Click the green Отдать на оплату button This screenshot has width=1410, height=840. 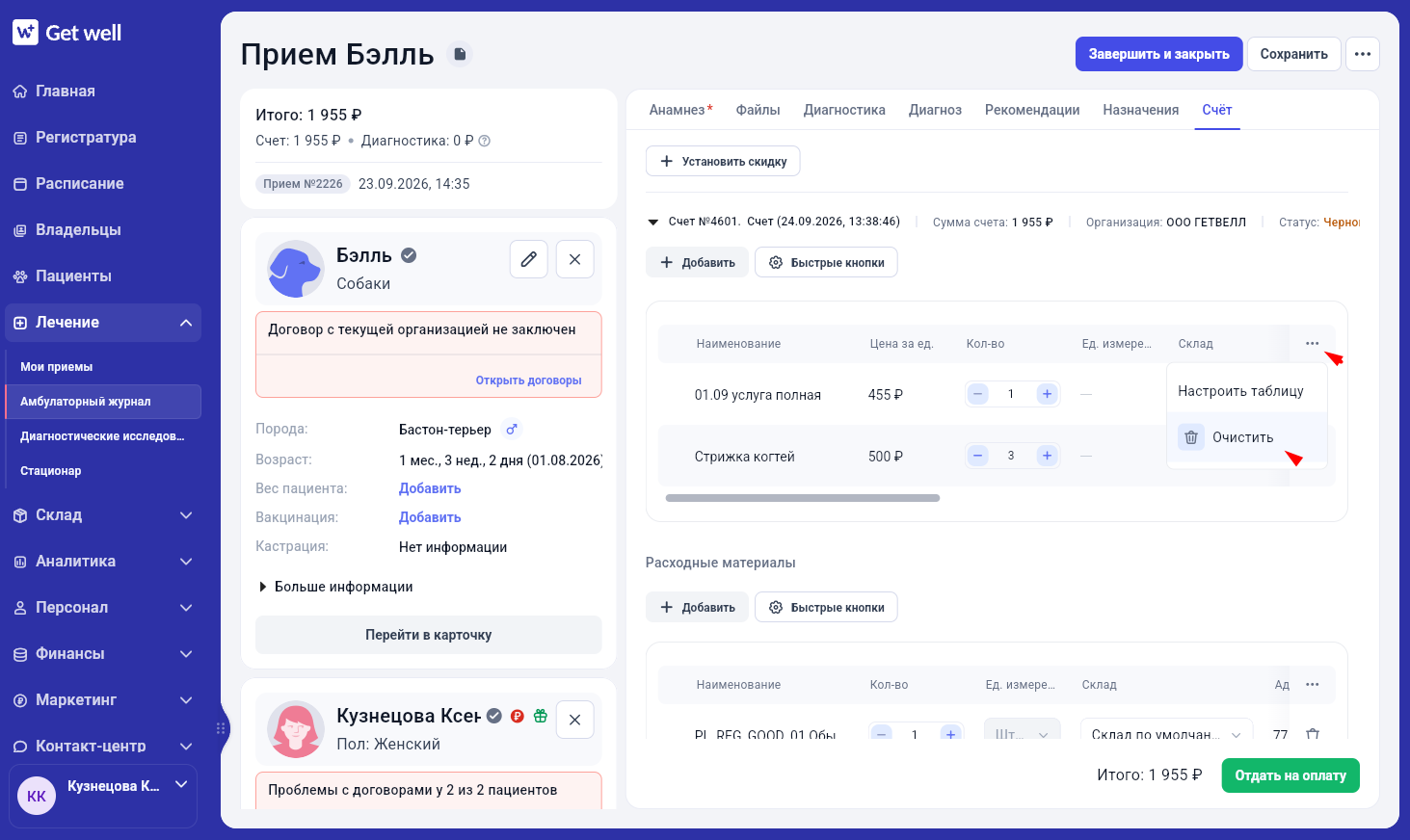coord(1290,775)
